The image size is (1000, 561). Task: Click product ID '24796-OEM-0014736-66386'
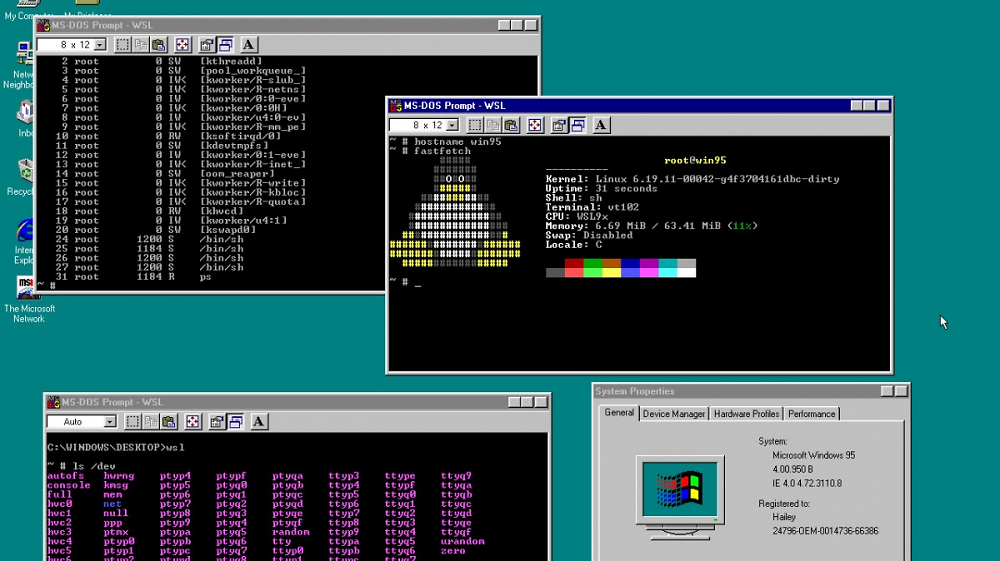click(825, 531)
